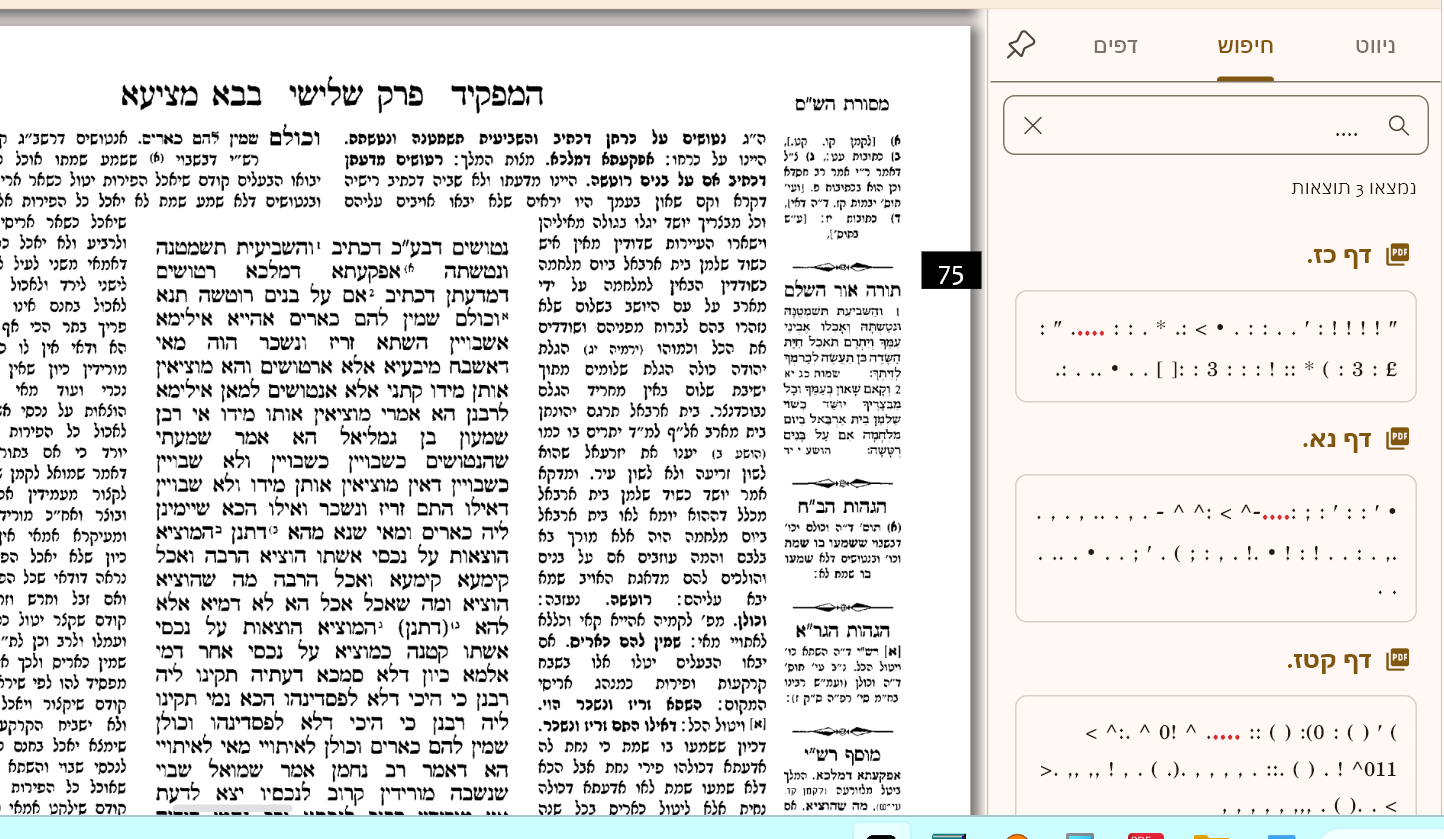
Task: Clear the search box with the X
Action: coord(1033,125)
